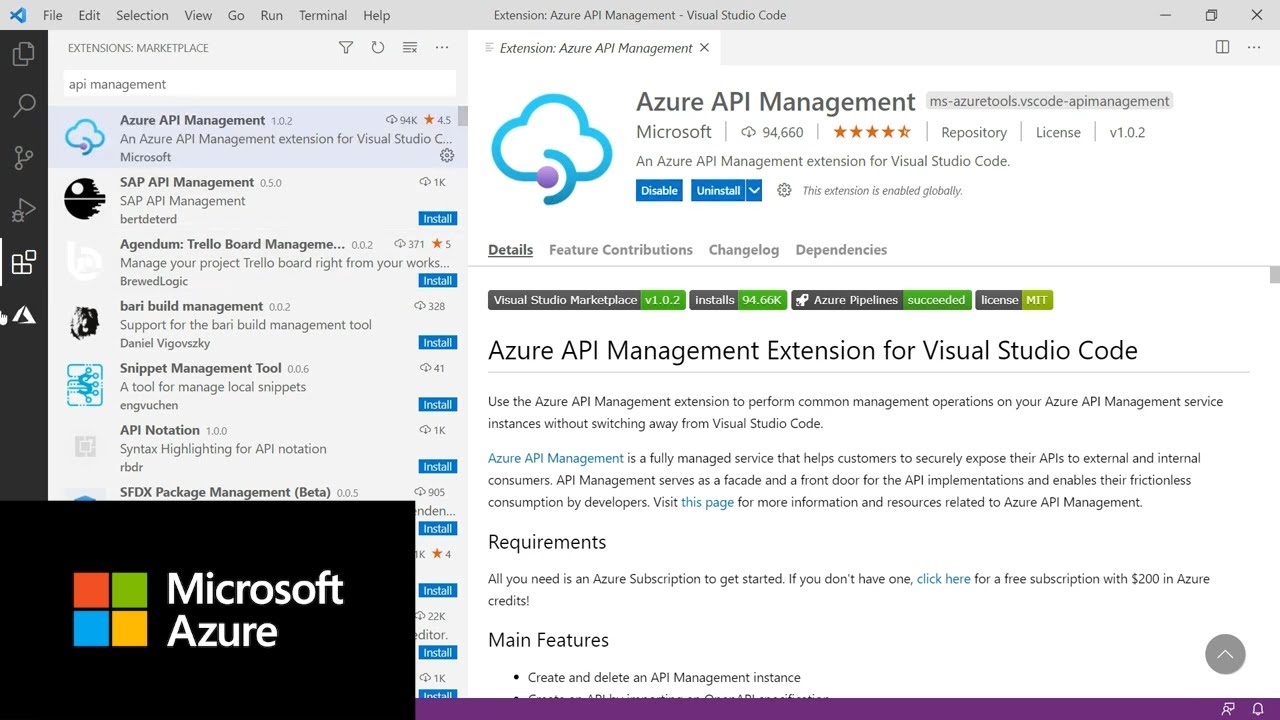Click the feedback icon in status bar
This screenshot has width=1280, height=720.
(1228, 709)
